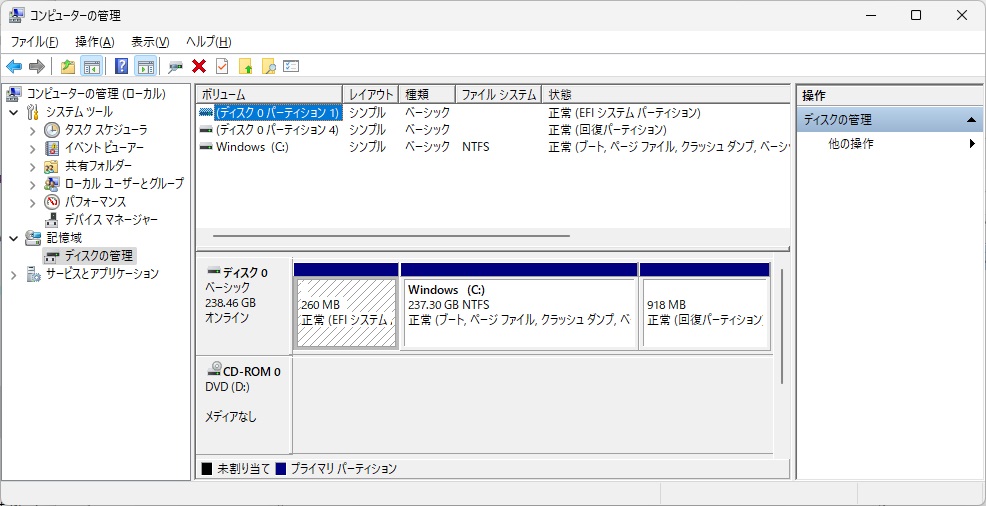
Task: Collapse the システム ツール tree node
Action: click(14, 113)
